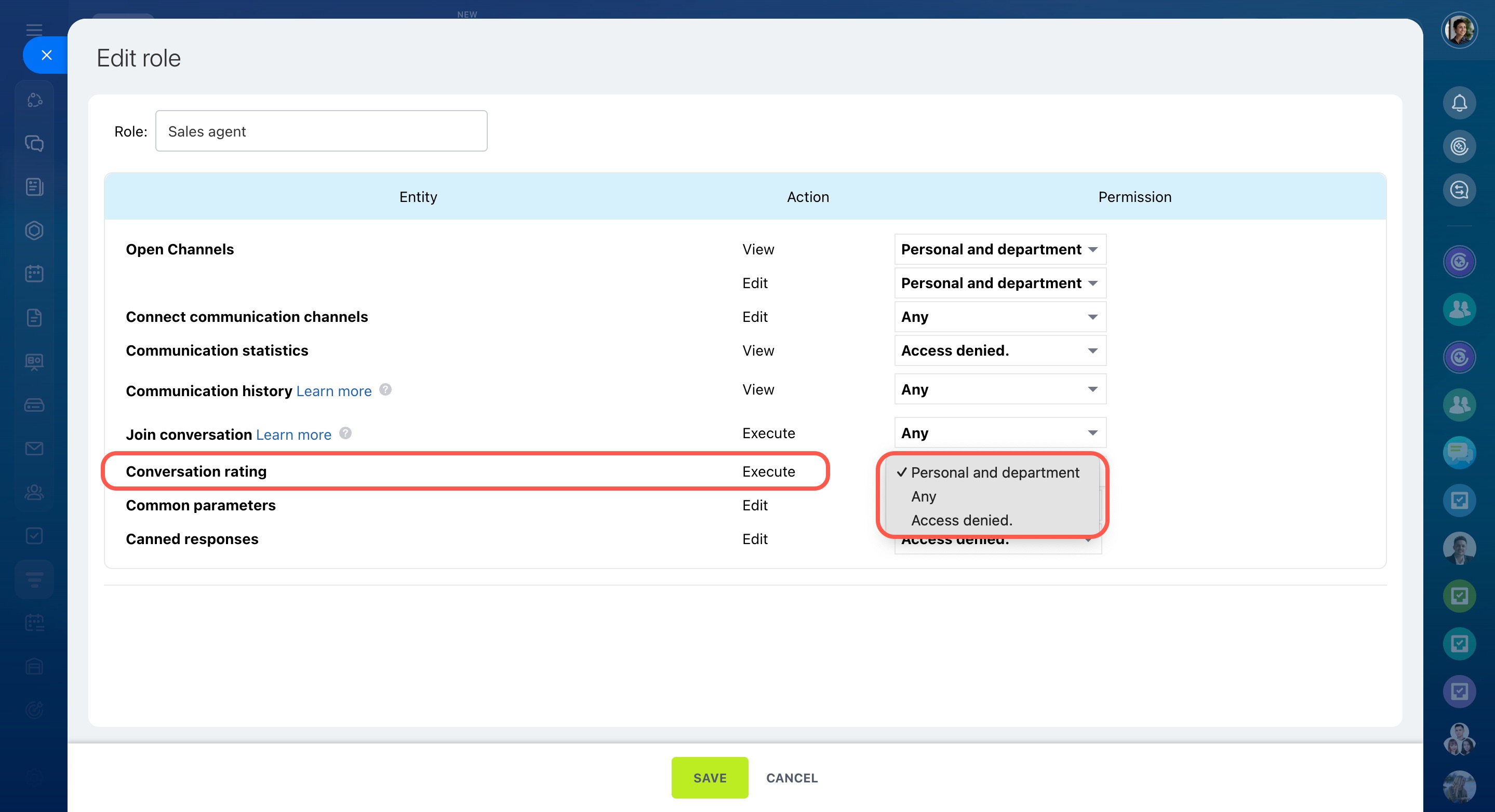Select 'Personal and department' checked option
The width and height of the screenshot is (1495, 812).
(994, 472)
